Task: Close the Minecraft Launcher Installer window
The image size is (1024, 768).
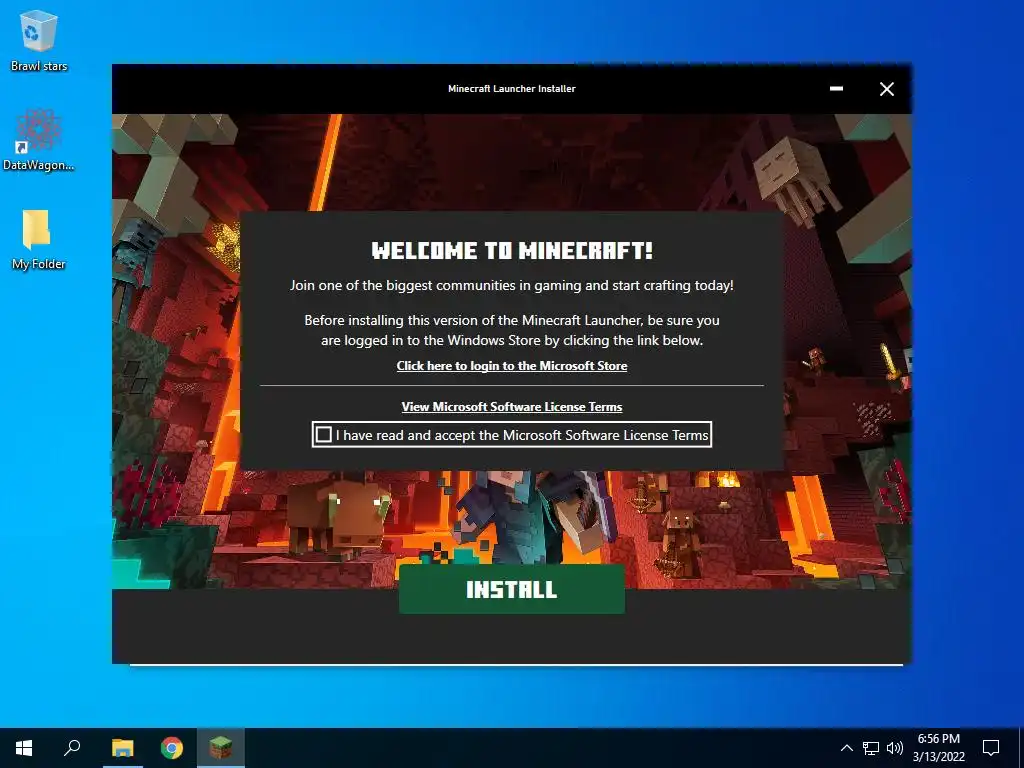Action: [886, 89]
